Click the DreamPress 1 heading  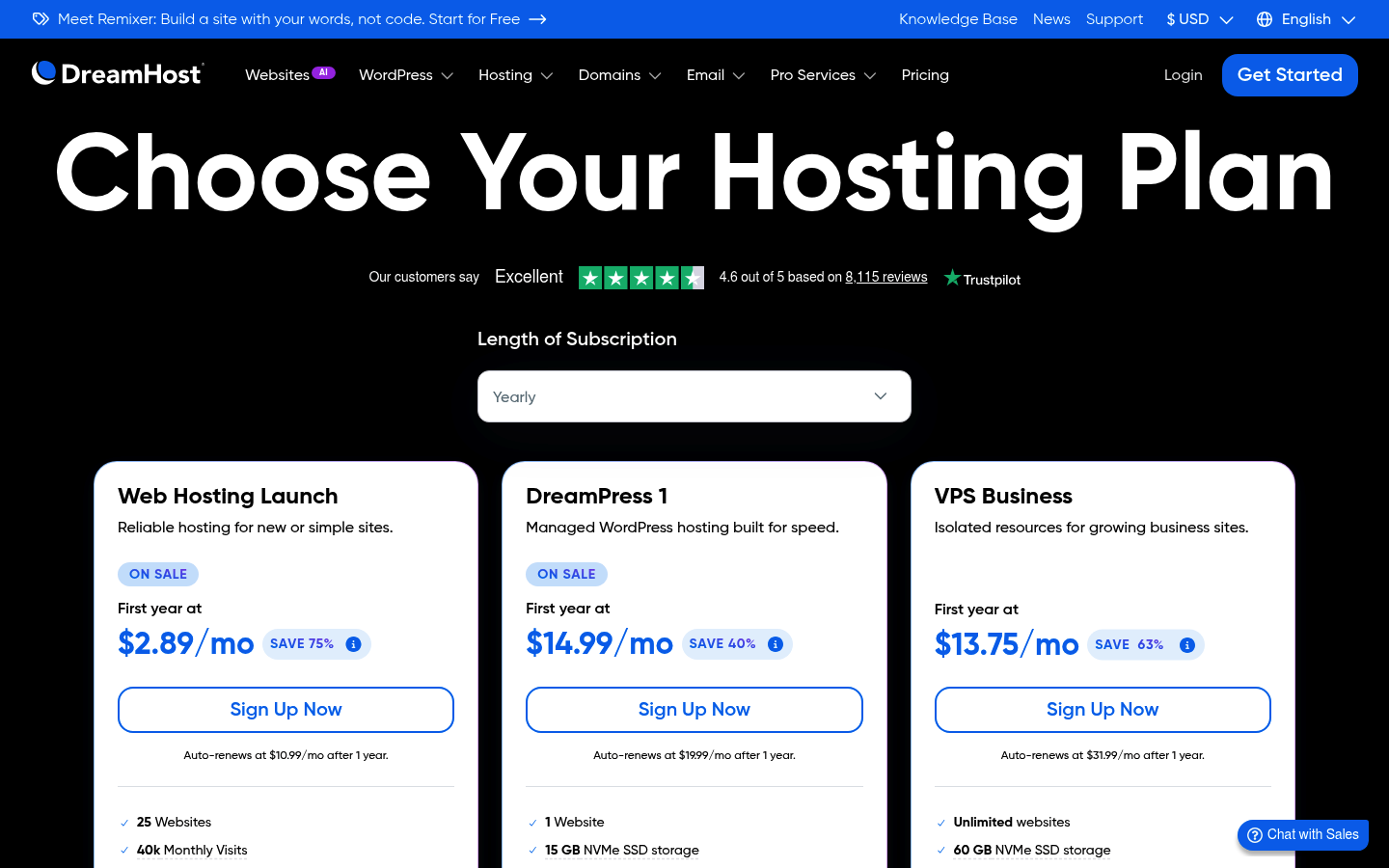pos(596,496)
